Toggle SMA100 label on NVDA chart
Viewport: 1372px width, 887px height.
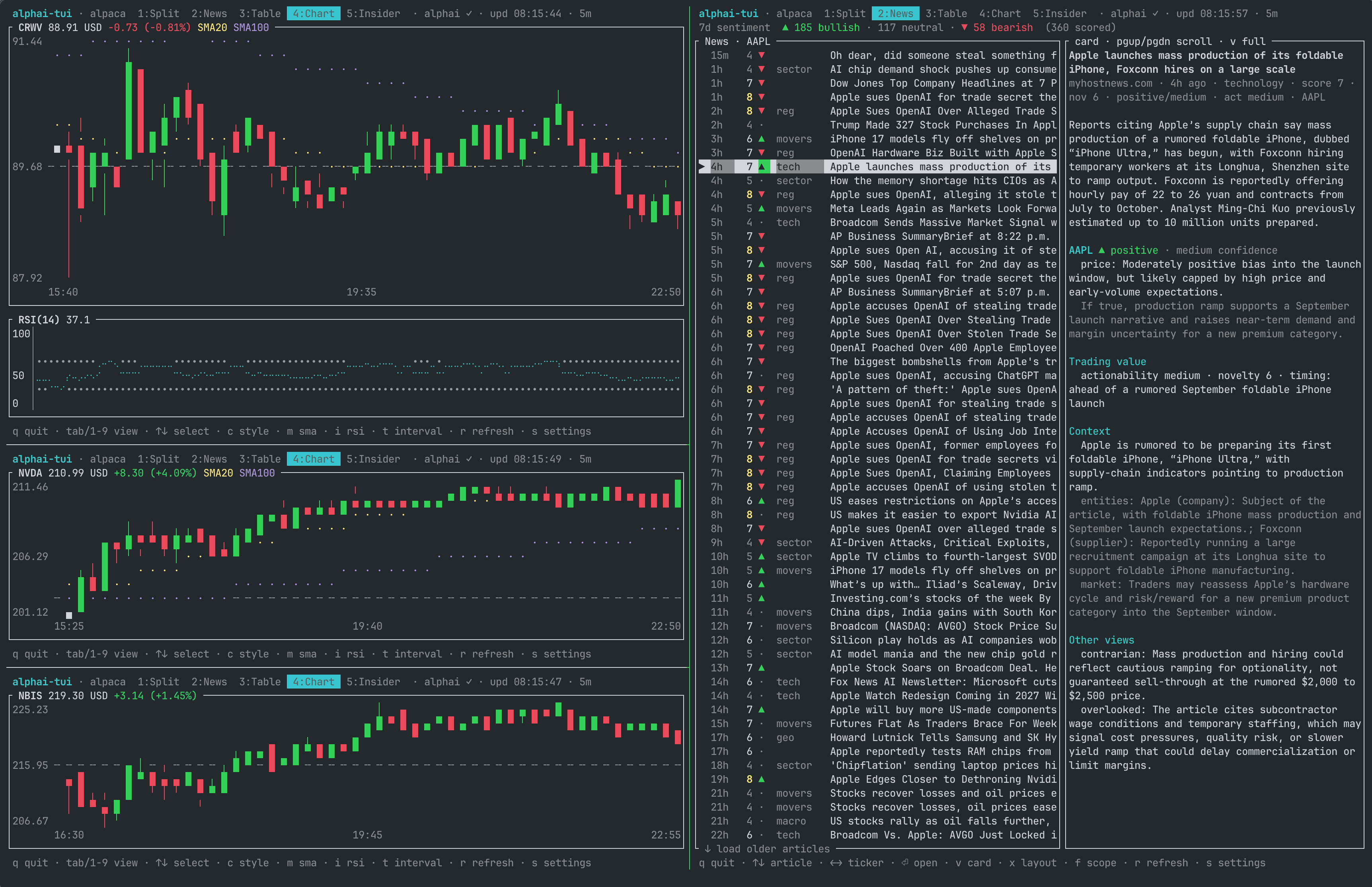pos(256,473)
